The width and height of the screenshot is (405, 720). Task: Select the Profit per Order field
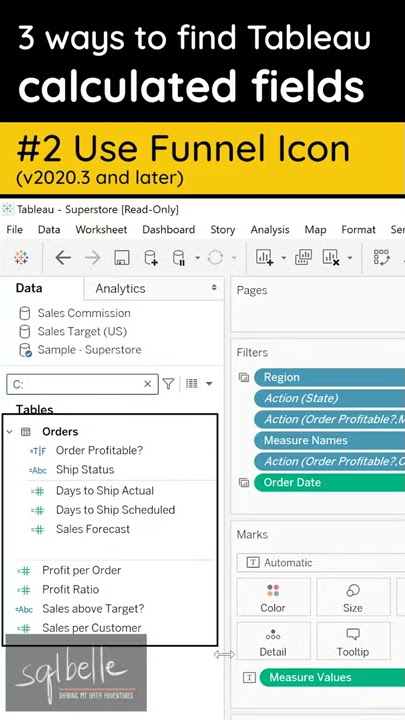click(82, 571)
